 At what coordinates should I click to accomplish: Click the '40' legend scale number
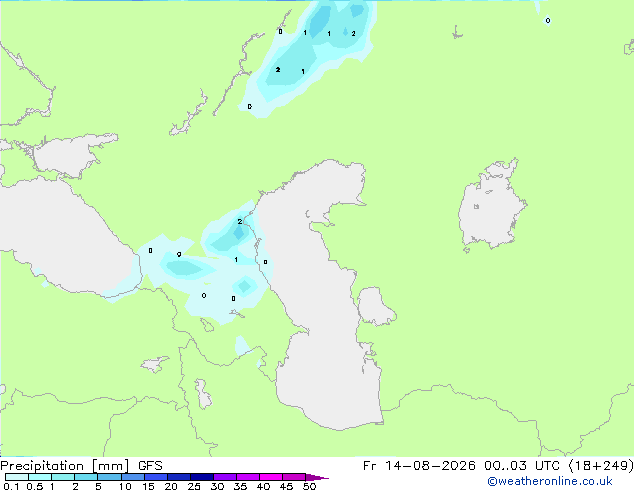pos(263,486)
